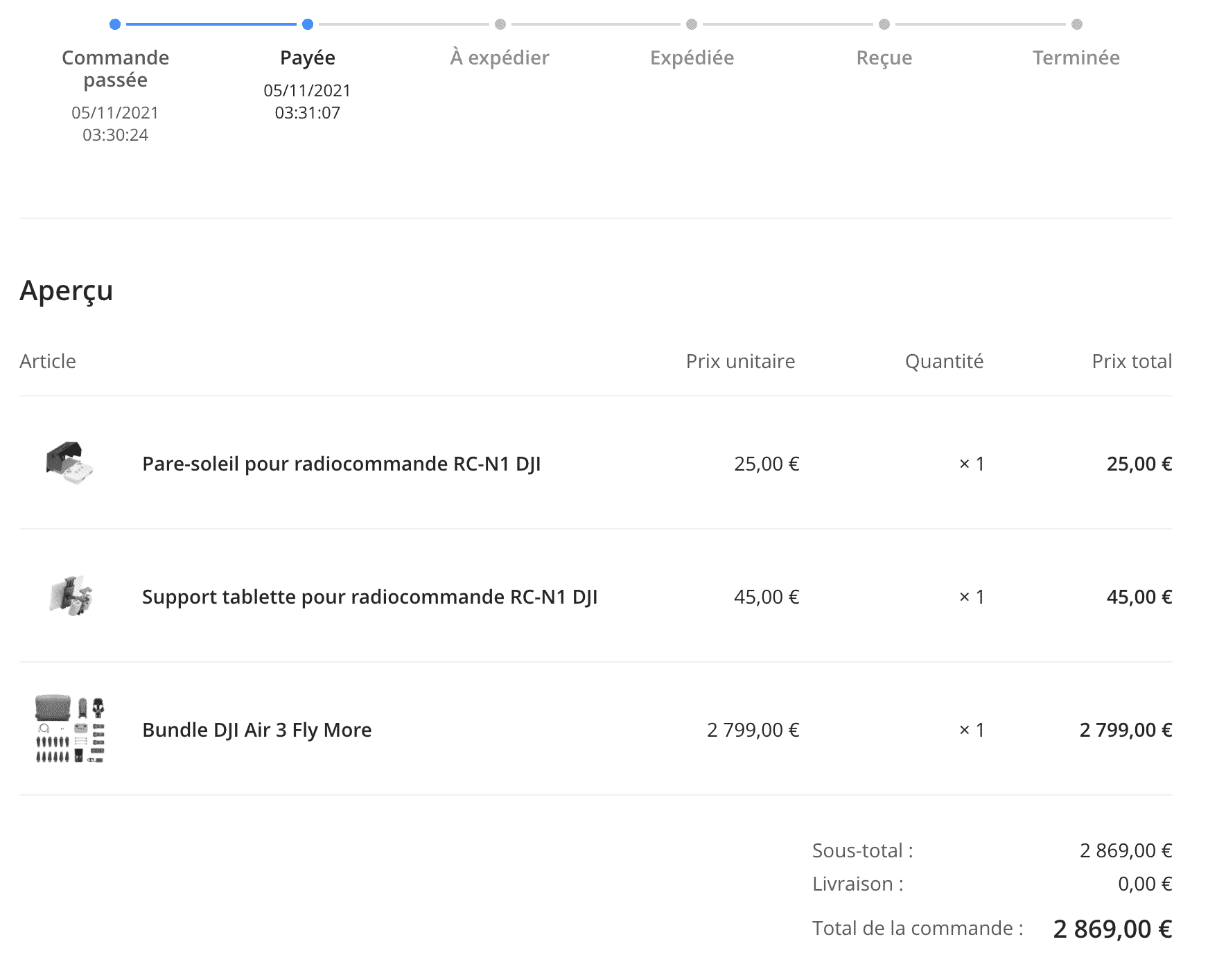
Task: Click the Support tablette product thumbnail
Action: pyautogui.click(x=71, y=596)
